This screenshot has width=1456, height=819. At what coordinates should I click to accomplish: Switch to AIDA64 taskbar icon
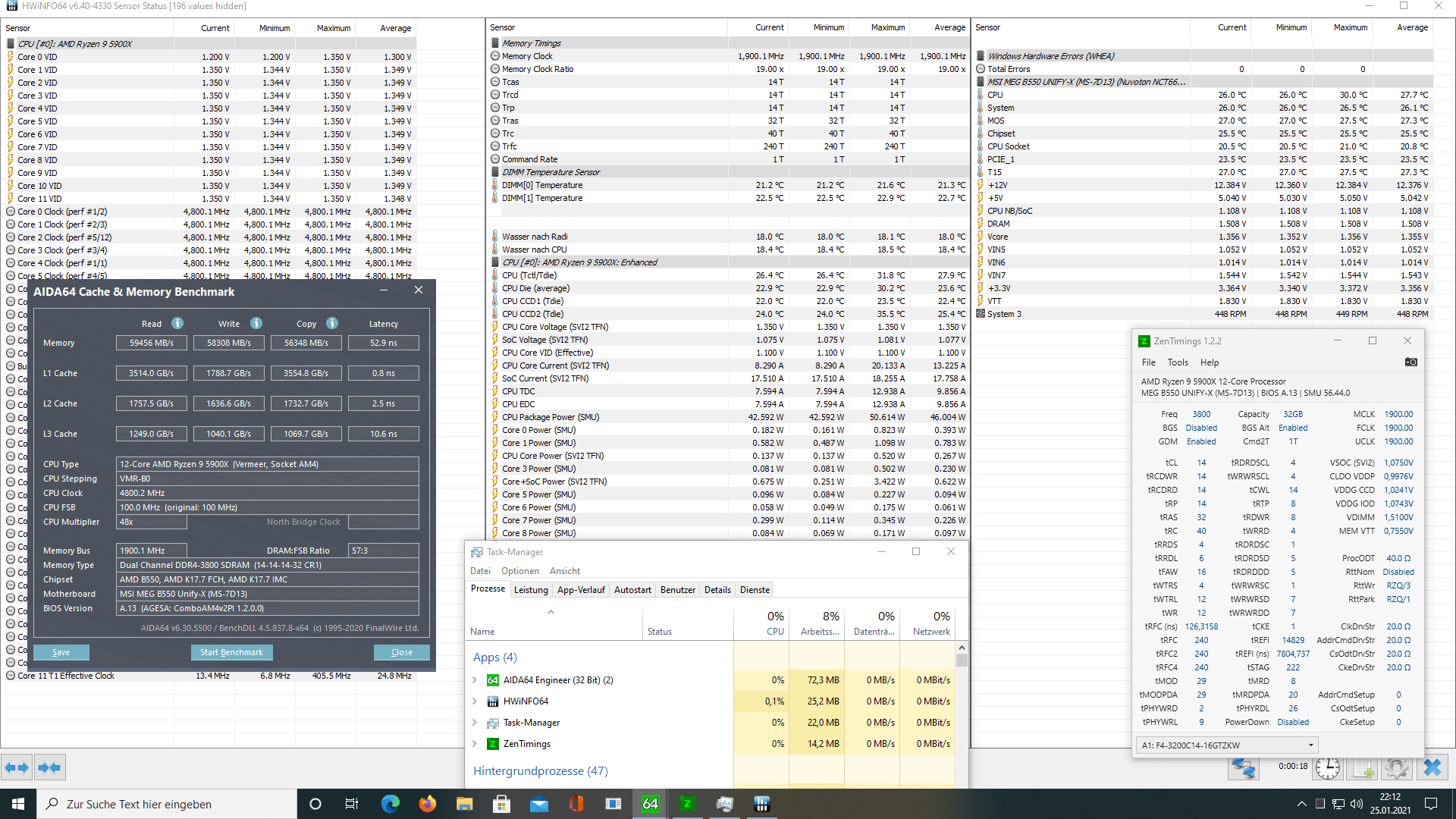click(x=650, y=804)
